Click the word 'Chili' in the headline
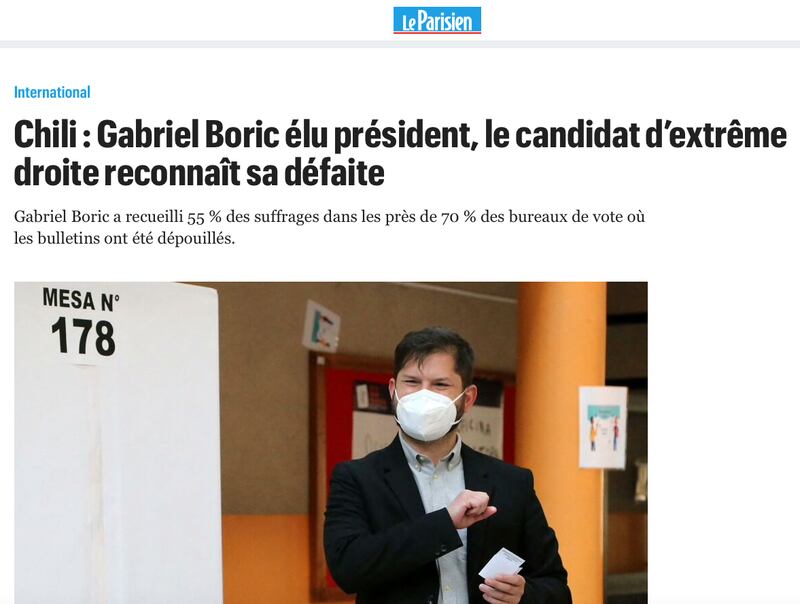The height and width of the screenshot is (604, 800). coord(45,135)
